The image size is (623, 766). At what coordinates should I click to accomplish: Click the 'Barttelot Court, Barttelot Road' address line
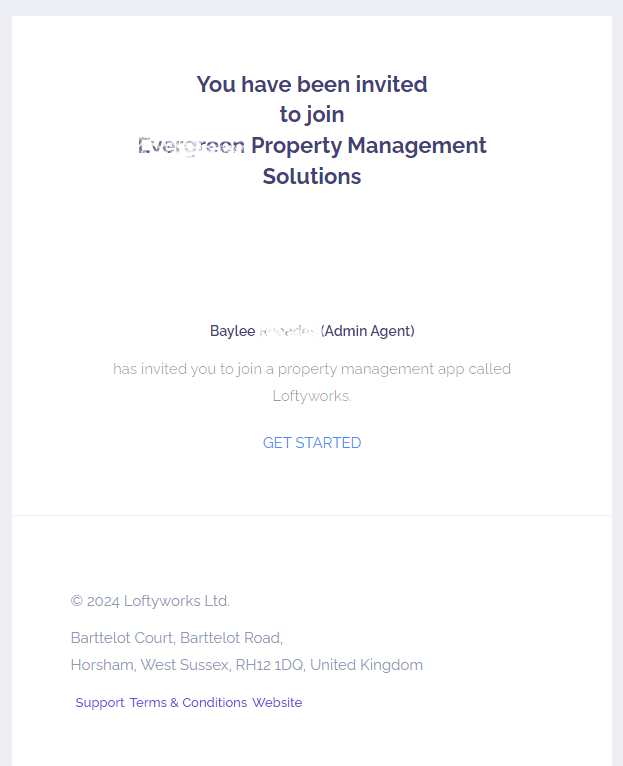pyautogui.click(x=177, y=638)
